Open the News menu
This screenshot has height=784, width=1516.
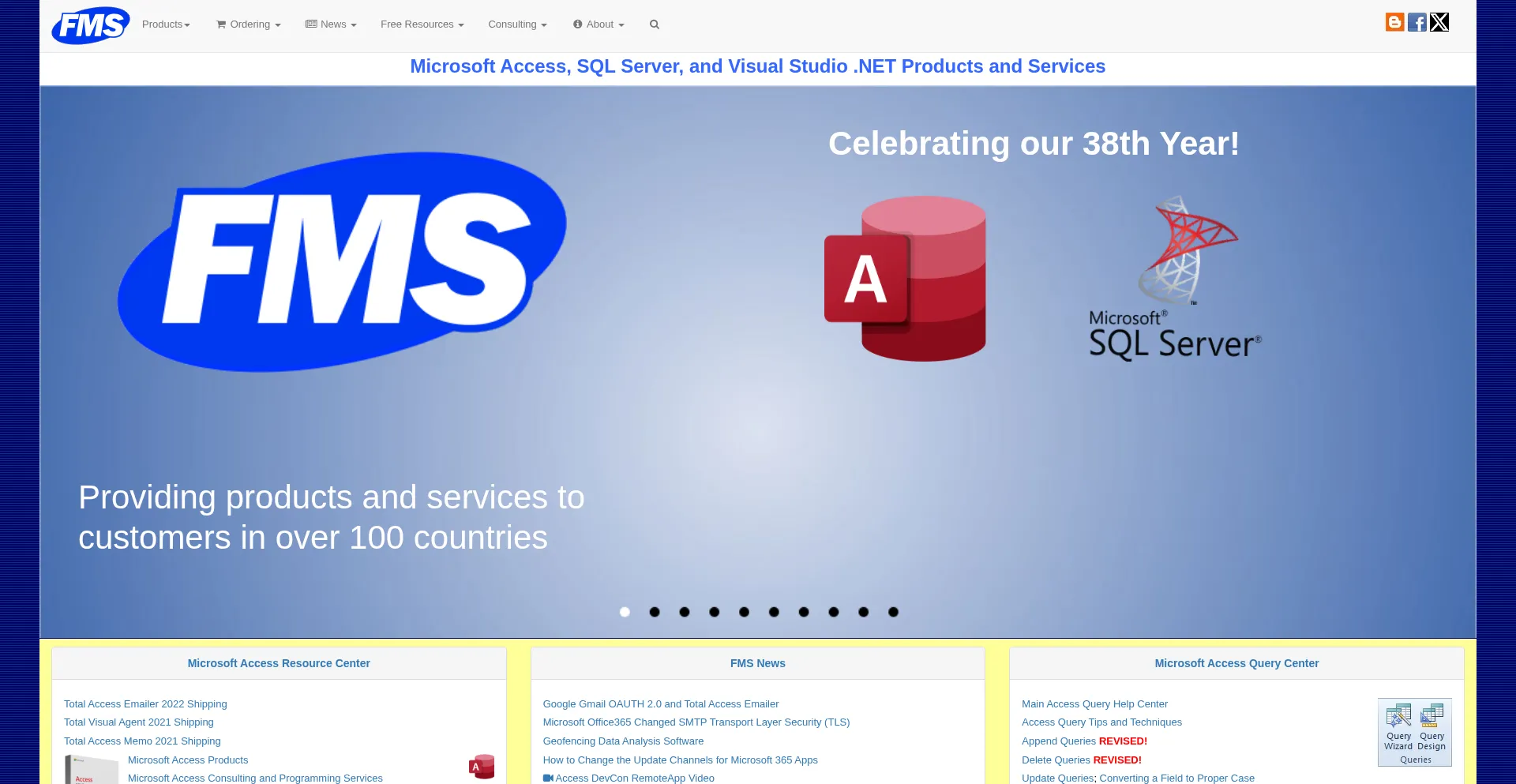[331, 24]
